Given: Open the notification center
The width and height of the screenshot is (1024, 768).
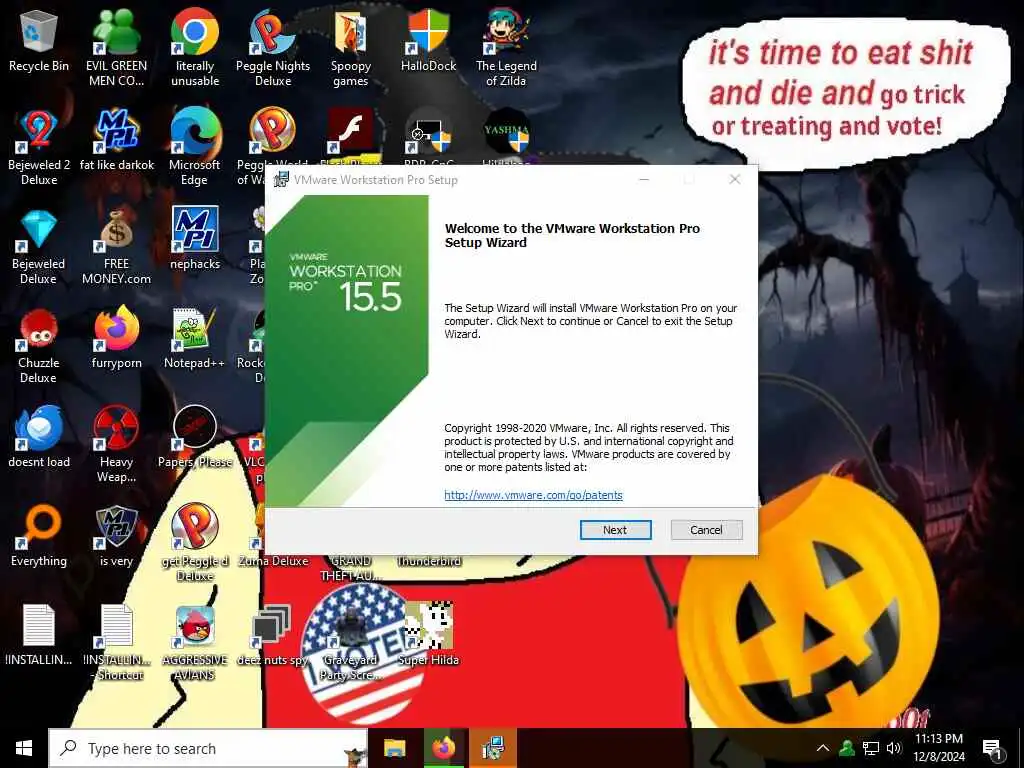Looking at the screenshot, I should (993, 748).
